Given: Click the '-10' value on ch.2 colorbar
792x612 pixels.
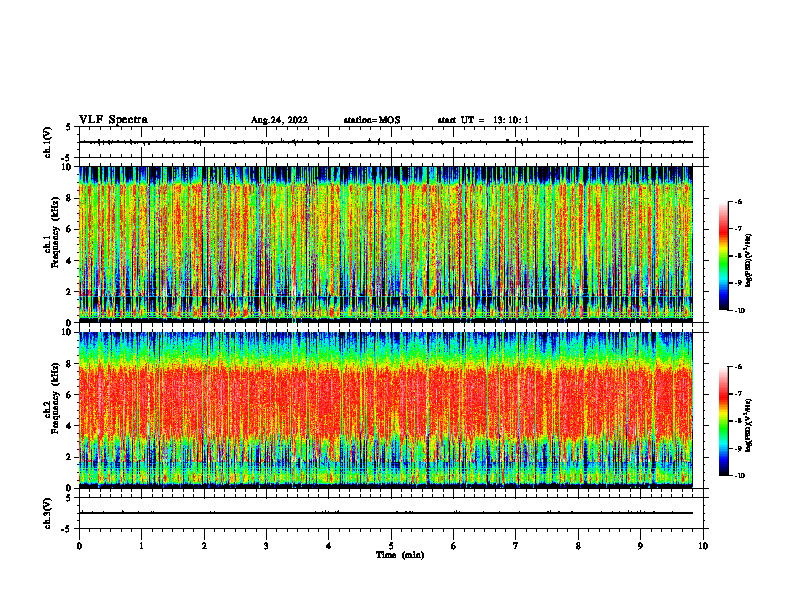Looking at the screenshot, I should pyautogui.click(x=739, y=476).
